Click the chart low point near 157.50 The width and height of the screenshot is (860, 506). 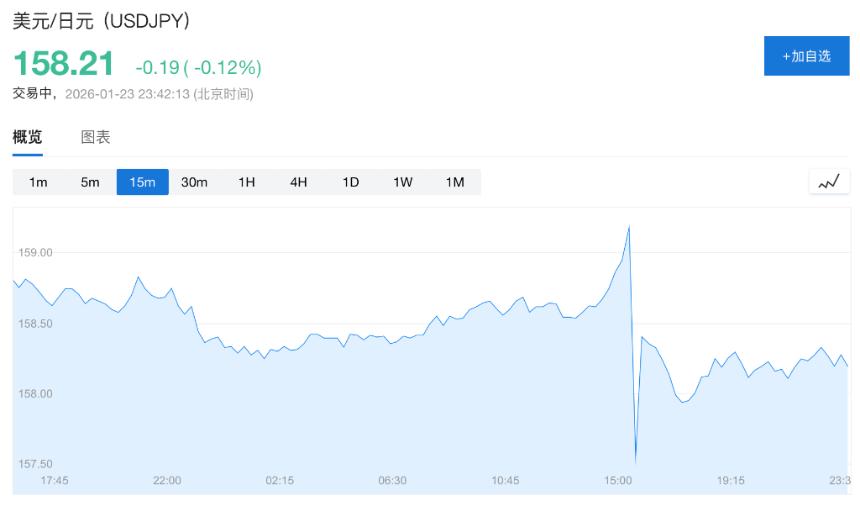[x=636, y=461]
